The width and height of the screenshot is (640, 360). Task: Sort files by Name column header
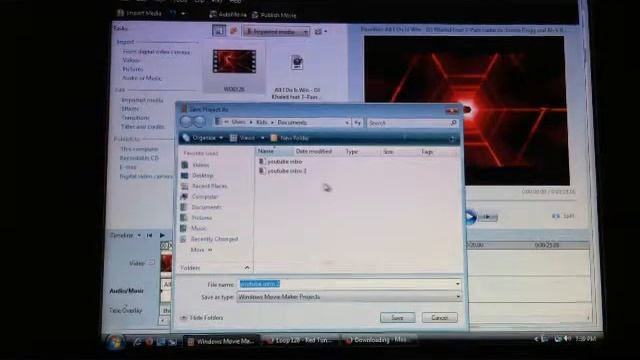(275, 151)
